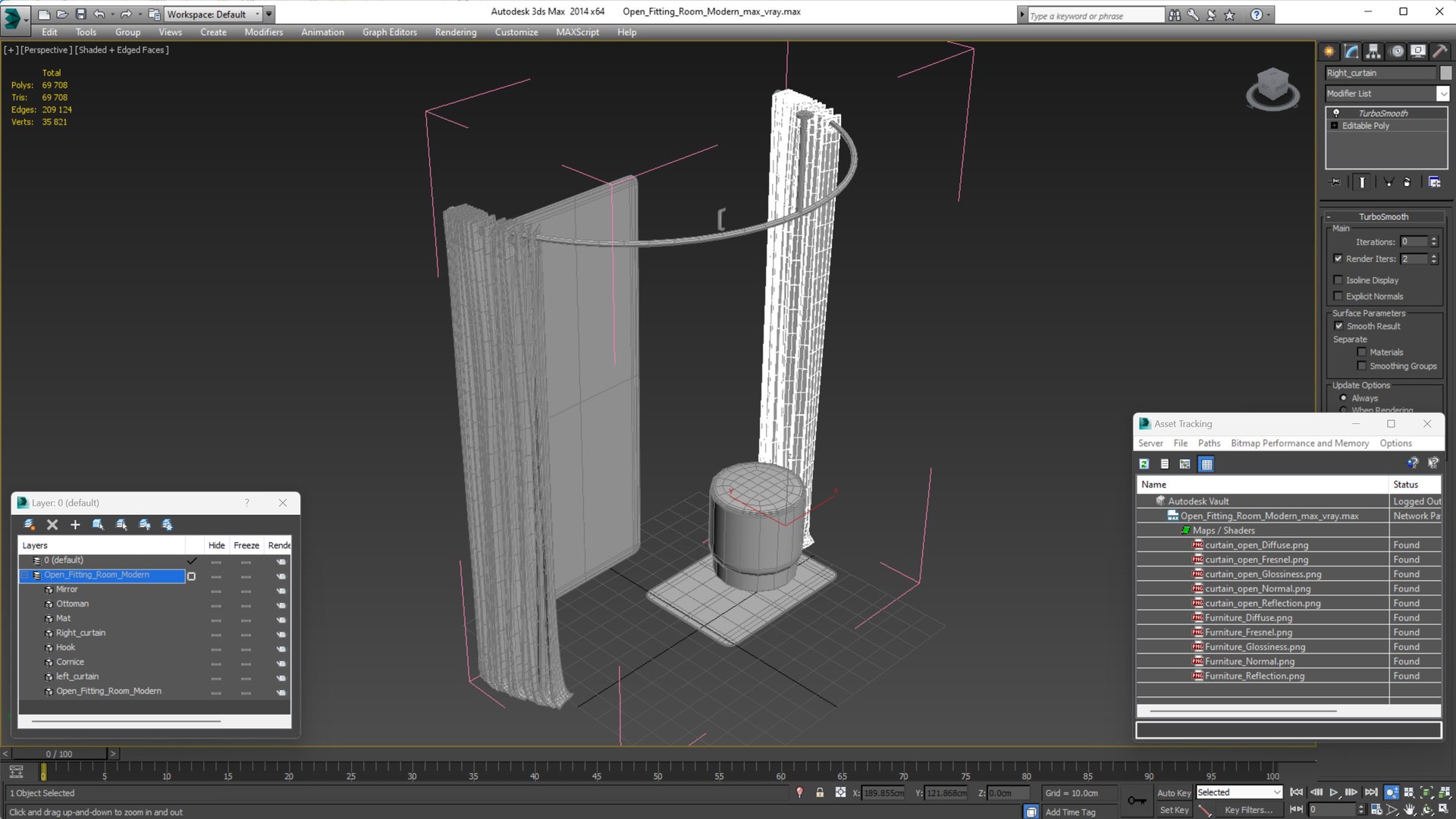
Task: Open Paths menu in Asset Tracking
Action: [1209, 444]
